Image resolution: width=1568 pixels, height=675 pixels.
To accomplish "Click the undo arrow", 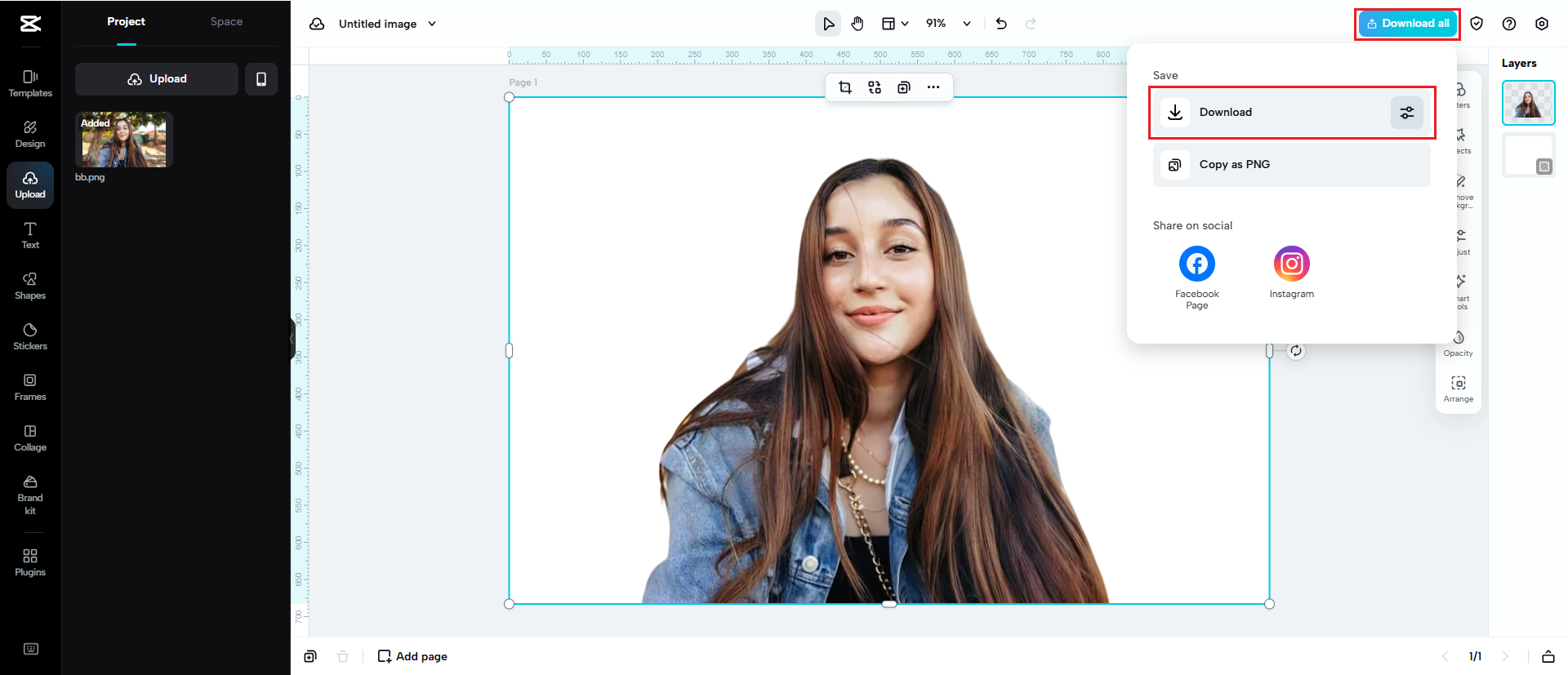I will tap(1001, 24).
